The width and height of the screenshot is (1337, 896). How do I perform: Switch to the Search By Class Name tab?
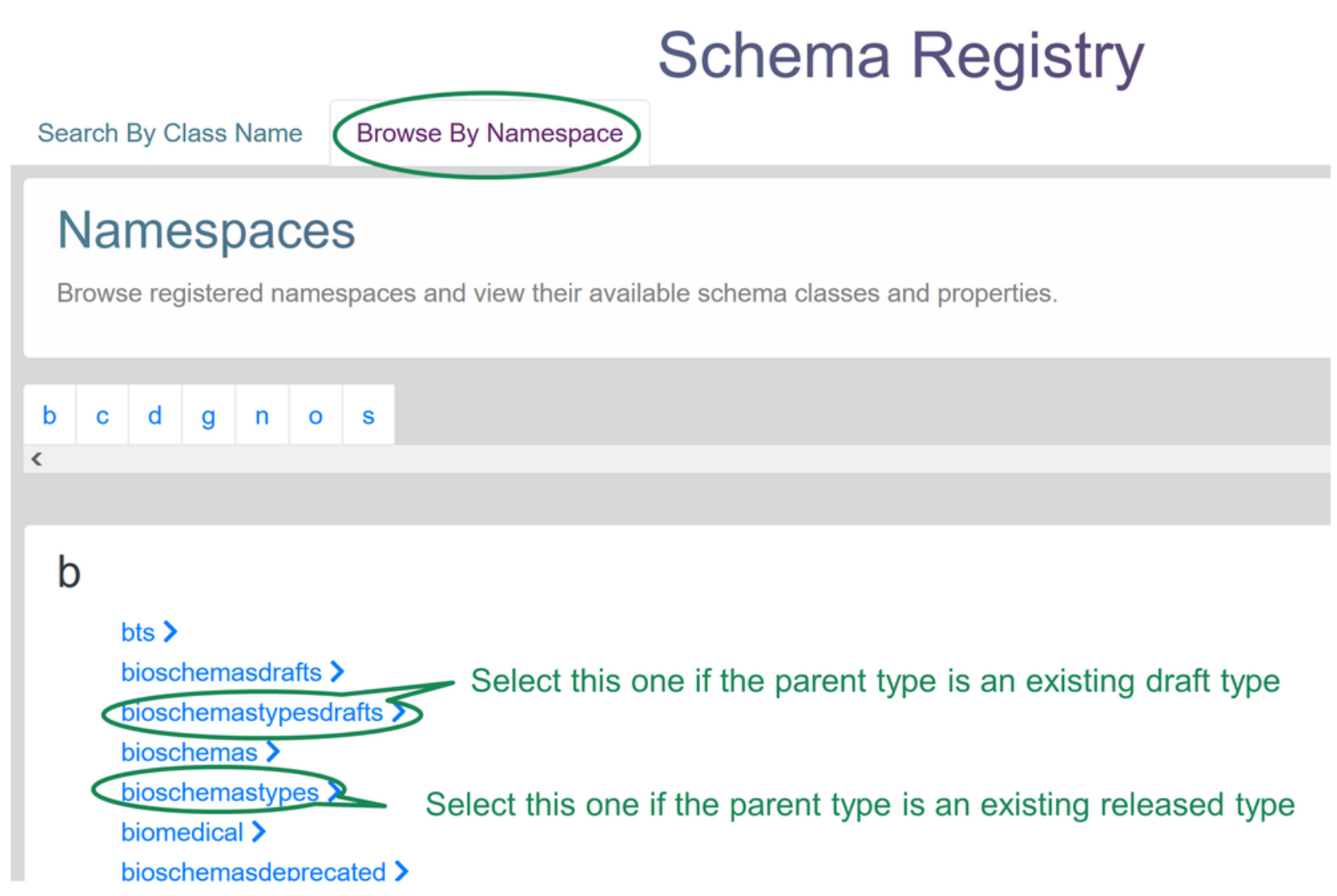(x=170, y=133)
